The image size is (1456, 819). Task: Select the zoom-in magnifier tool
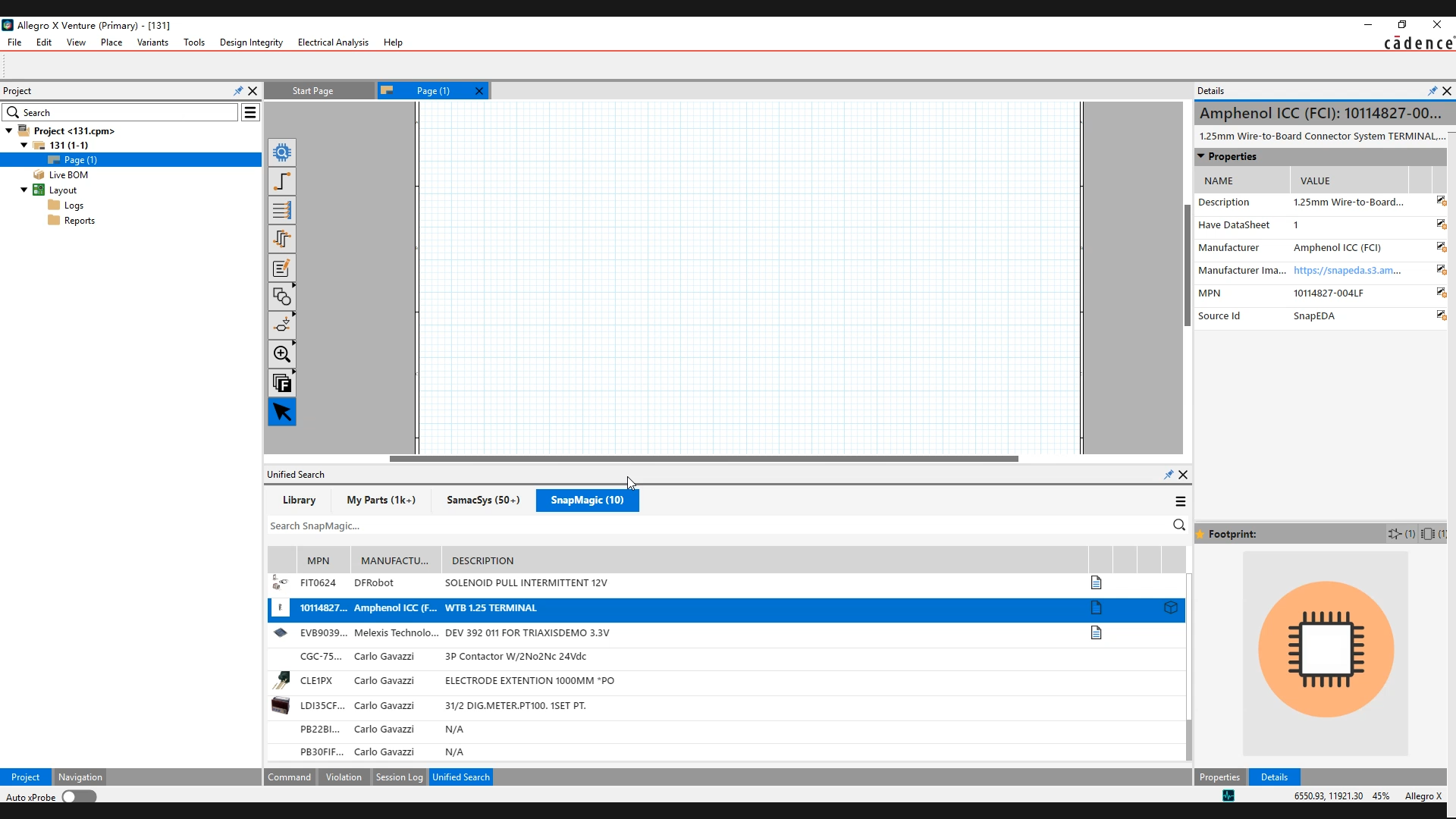click(282, 354)
